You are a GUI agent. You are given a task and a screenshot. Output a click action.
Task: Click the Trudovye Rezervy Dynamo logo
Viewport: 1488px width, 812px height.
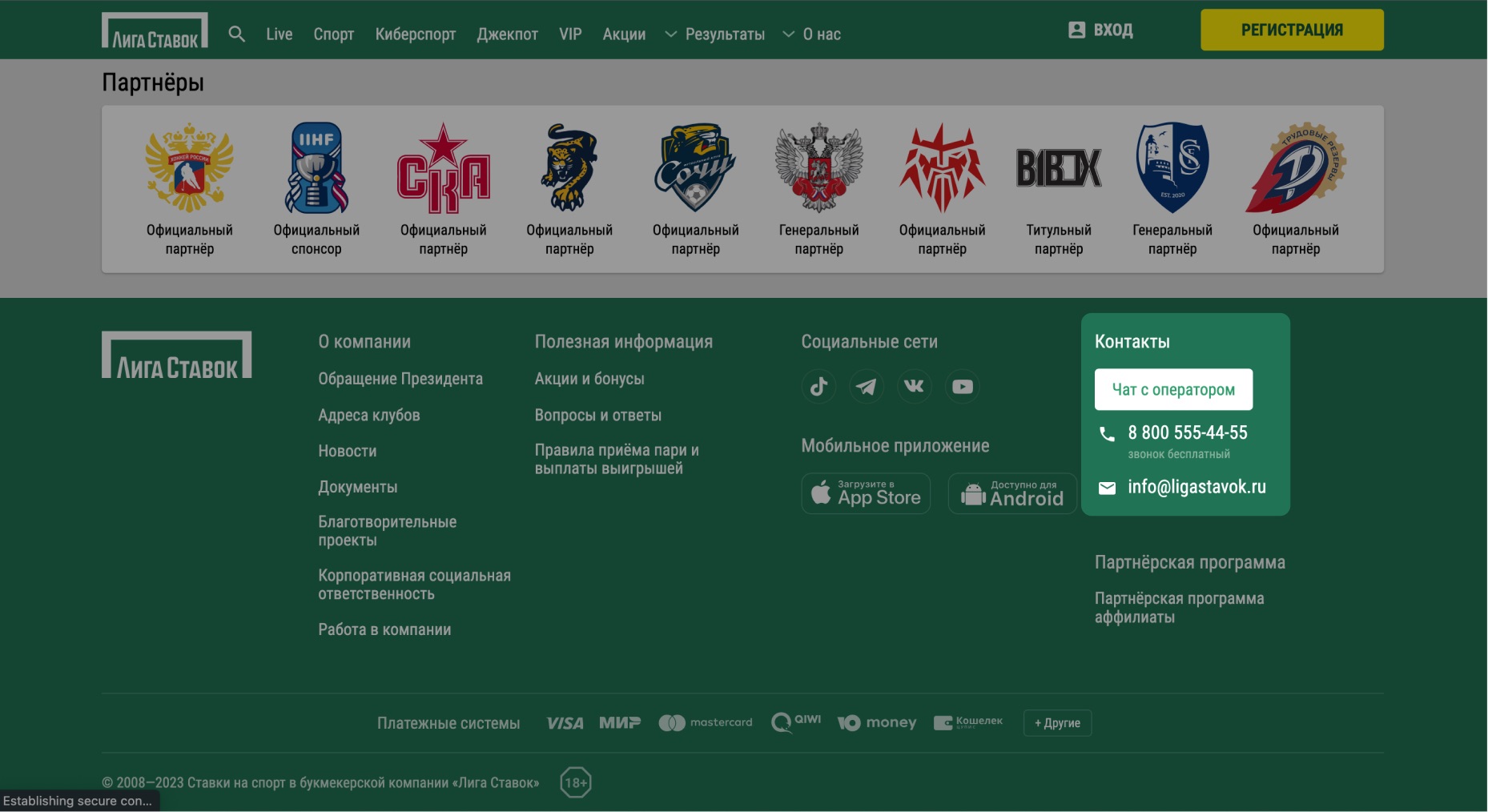1296,167
